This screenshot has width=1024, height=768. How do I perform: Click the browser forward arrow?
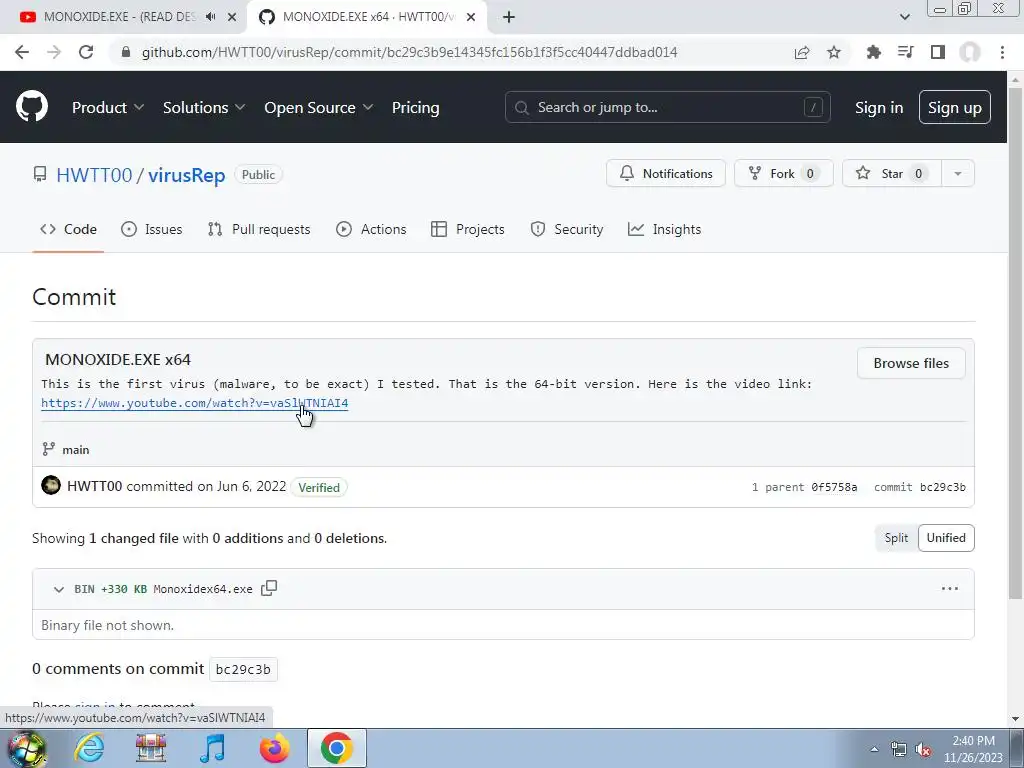coord(54,52)
